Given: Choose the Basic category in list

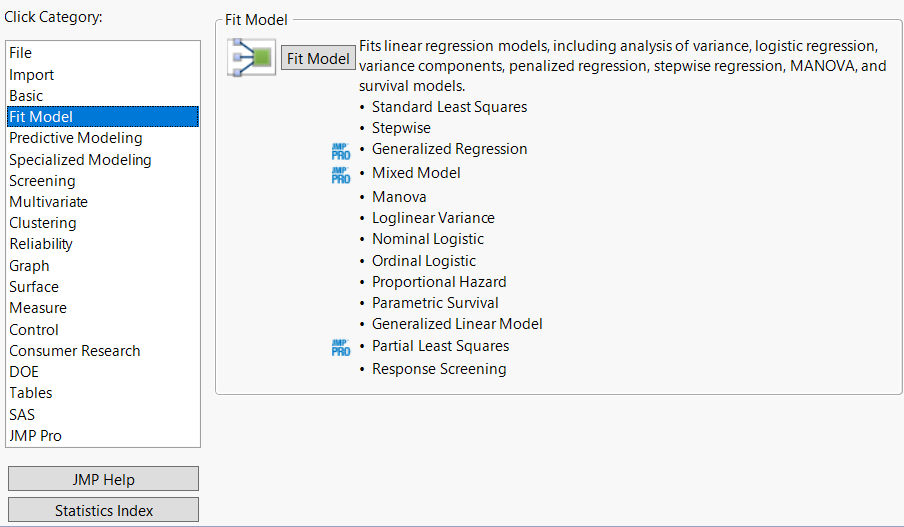Looking at the screenshot, I should [26, 96].
